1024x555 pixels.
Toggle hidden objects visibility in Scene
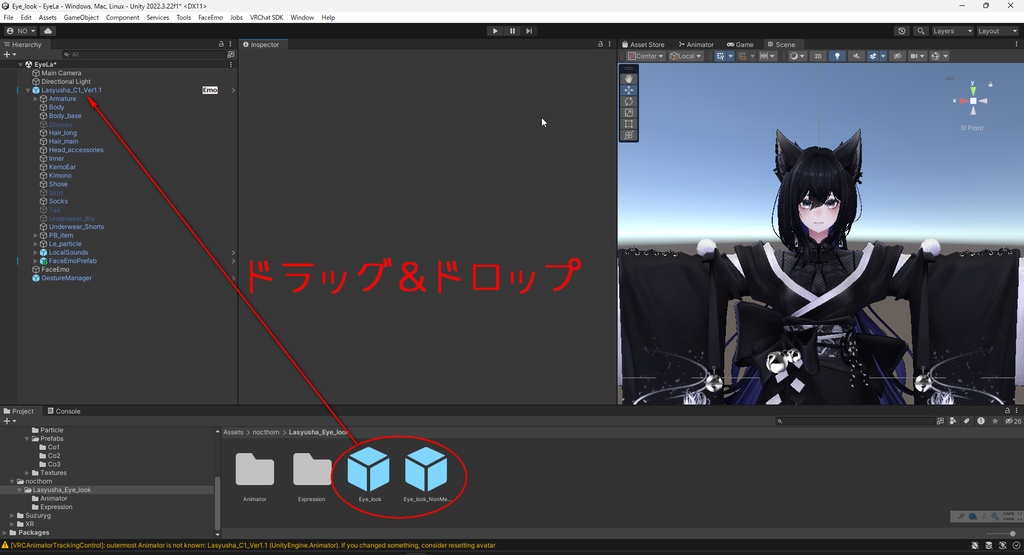pos(897,56)
